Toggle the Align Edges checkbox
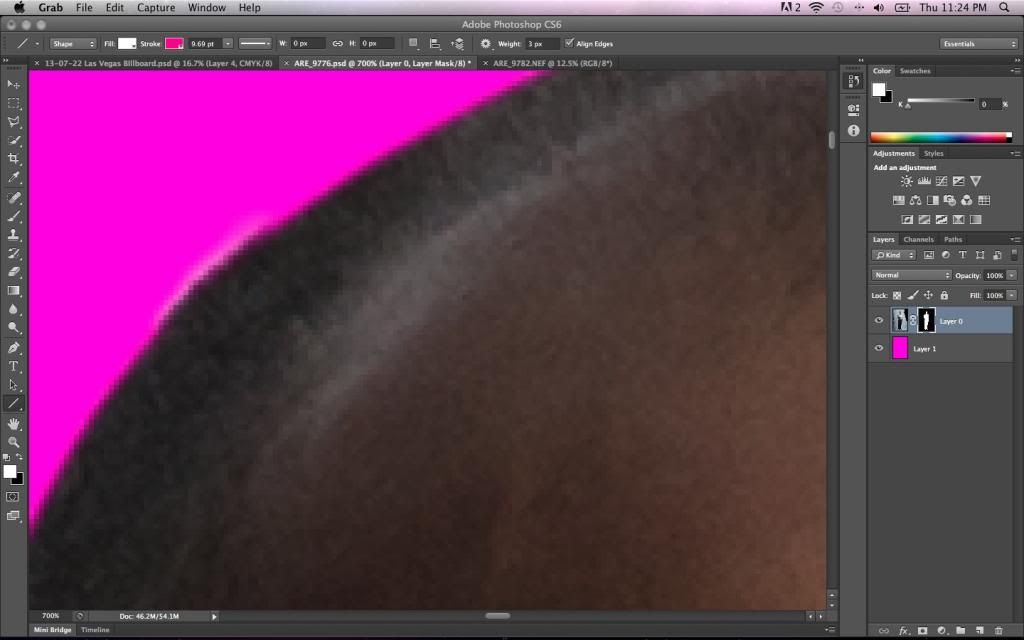Screen dimensions: 1024x640 click(x=569, y=43)
